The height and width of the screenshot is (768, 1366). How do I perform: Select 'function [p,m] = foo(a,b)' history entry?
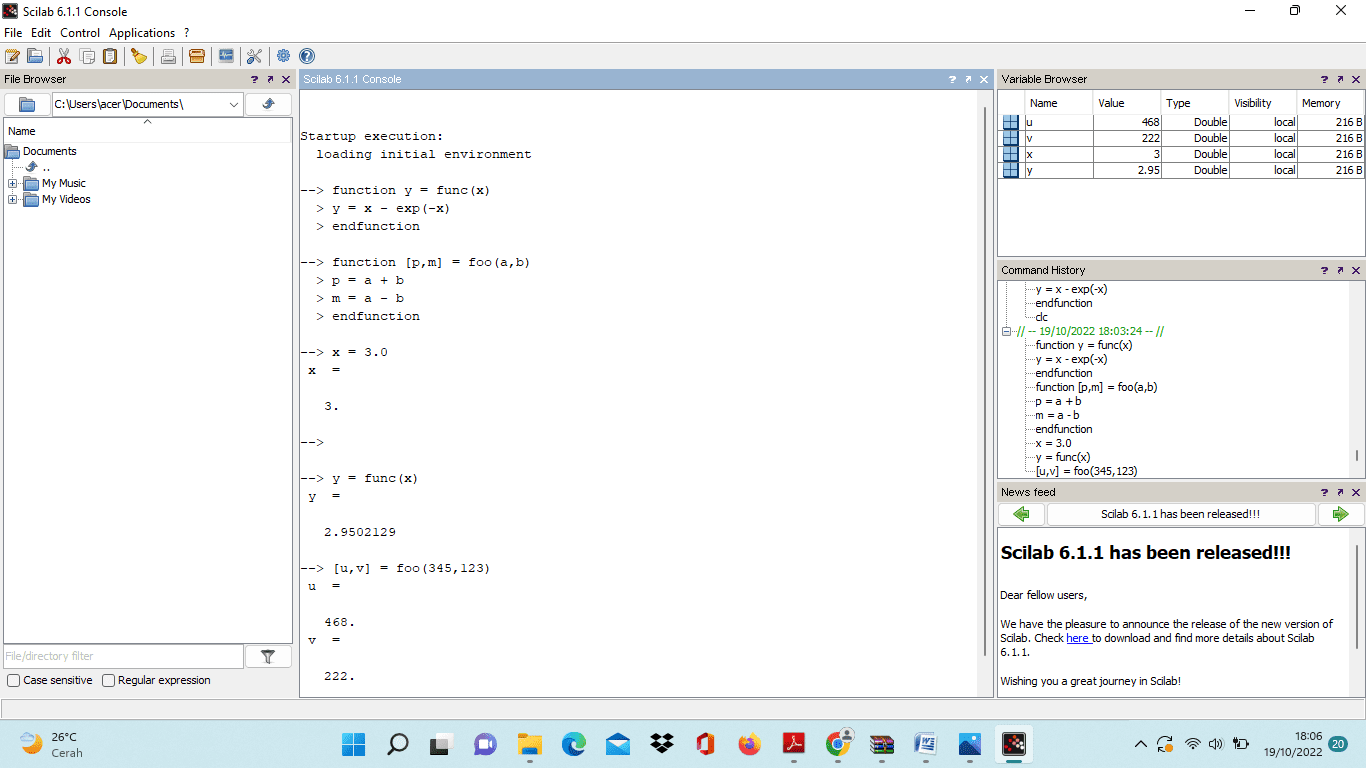[x=1096, y=387]
